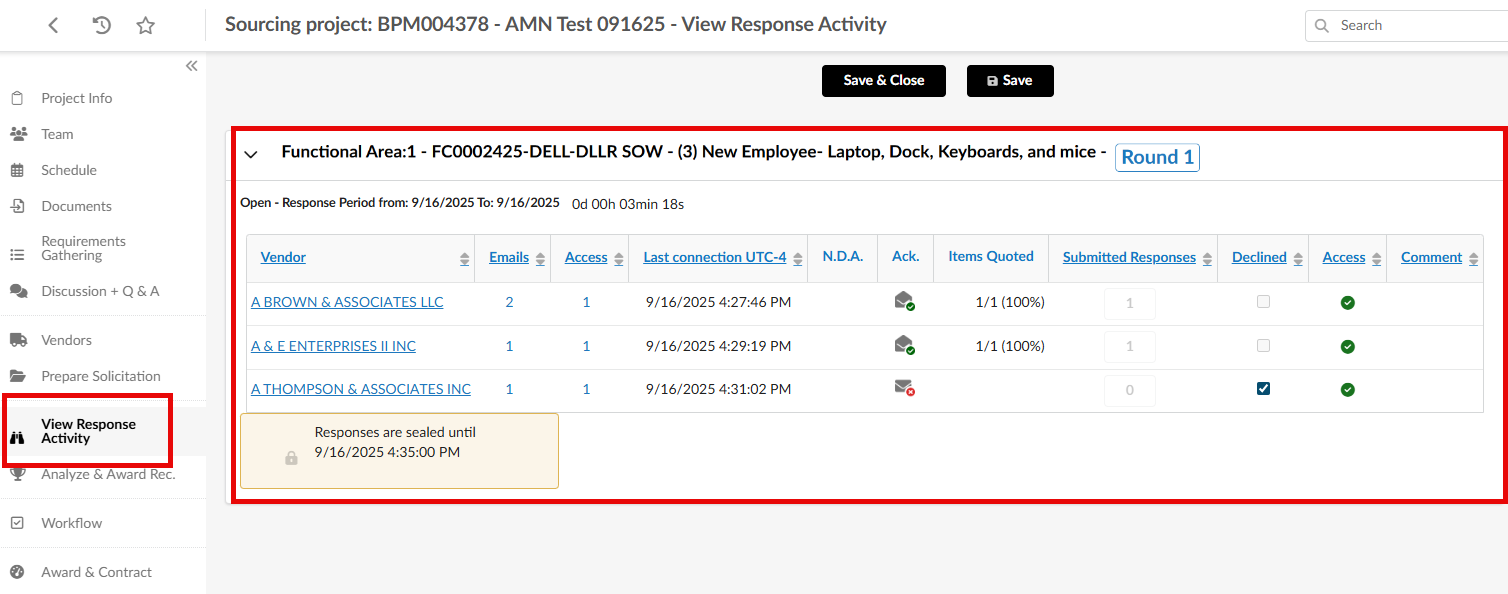Click green access check for A THOMPSON & ASSOCIATES
Image resolution: width=1508 pixels, height=594 pixels.
coord(1347,390)
